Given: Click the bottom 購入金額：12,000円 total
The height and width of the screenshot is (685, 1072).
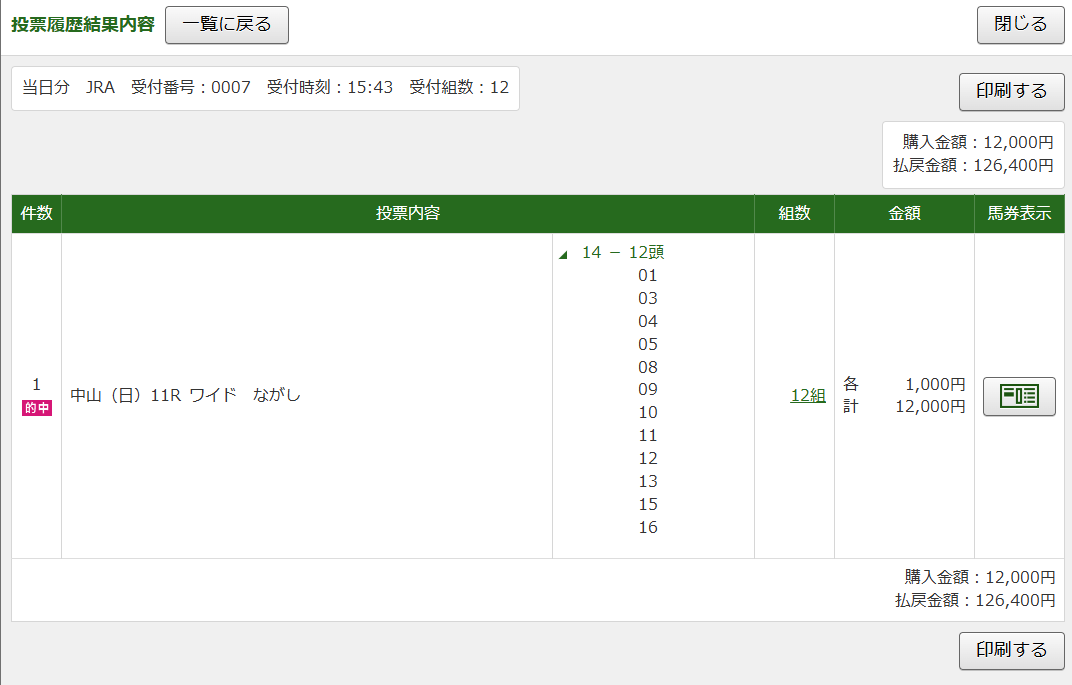Looking at the screenshot, I should pyautogui.click(x=980, y=577).
